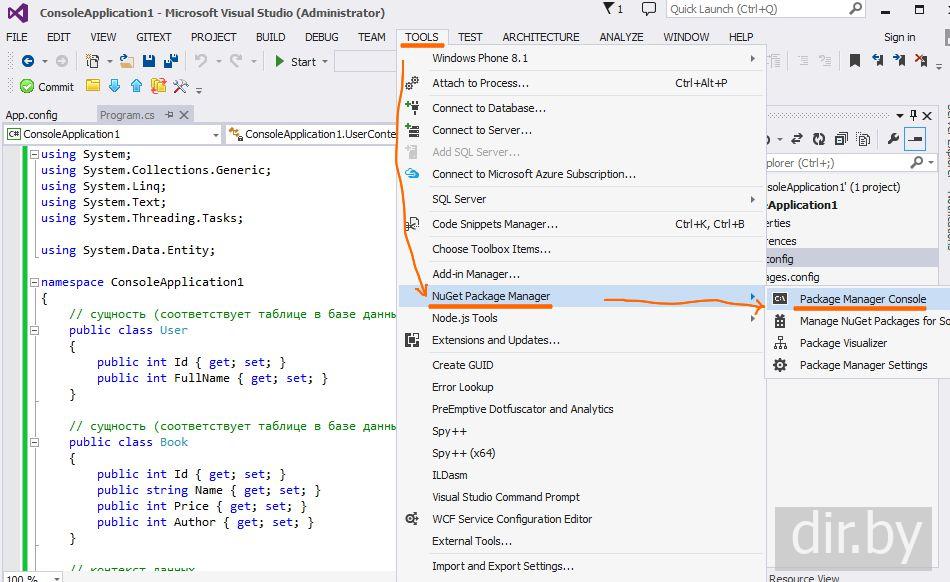Image resolution: width=950 pixels, height=582 pixels.
Task: Select Package Manager Console menu entry
Action: (862, 299)
